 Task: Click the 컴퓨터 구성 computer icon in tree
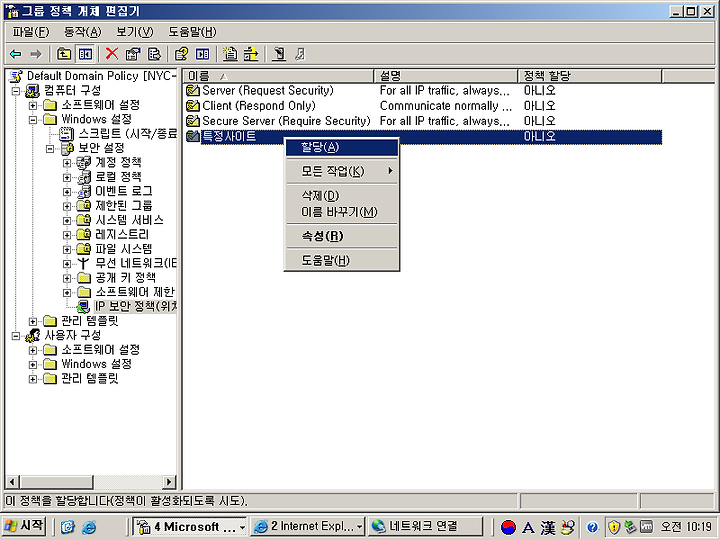click(x=32, y=90)
